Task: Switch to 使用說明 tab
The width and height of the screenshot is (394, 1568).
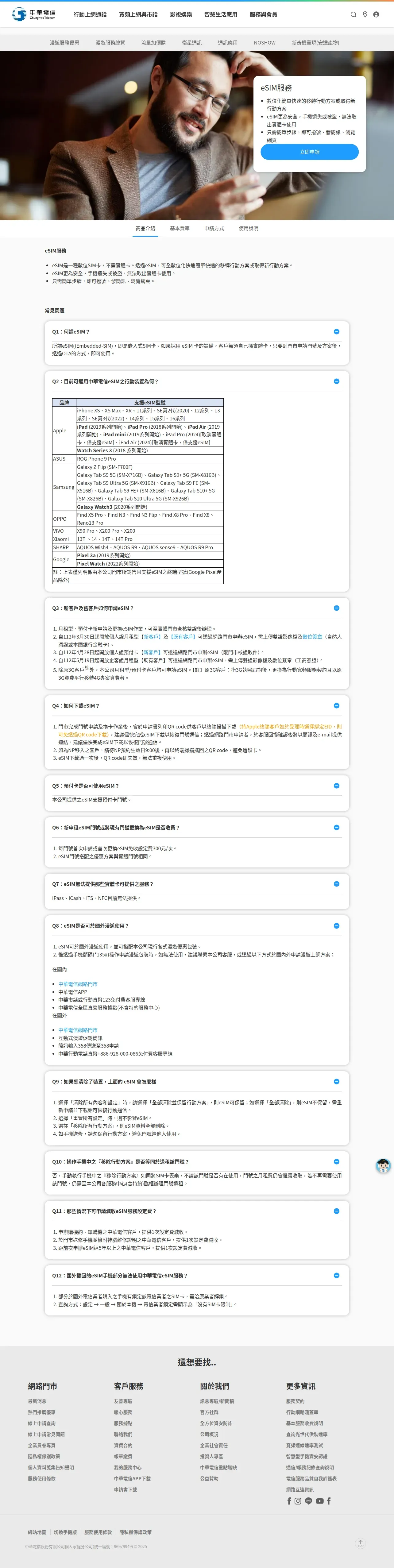Action: click(249, 228)
